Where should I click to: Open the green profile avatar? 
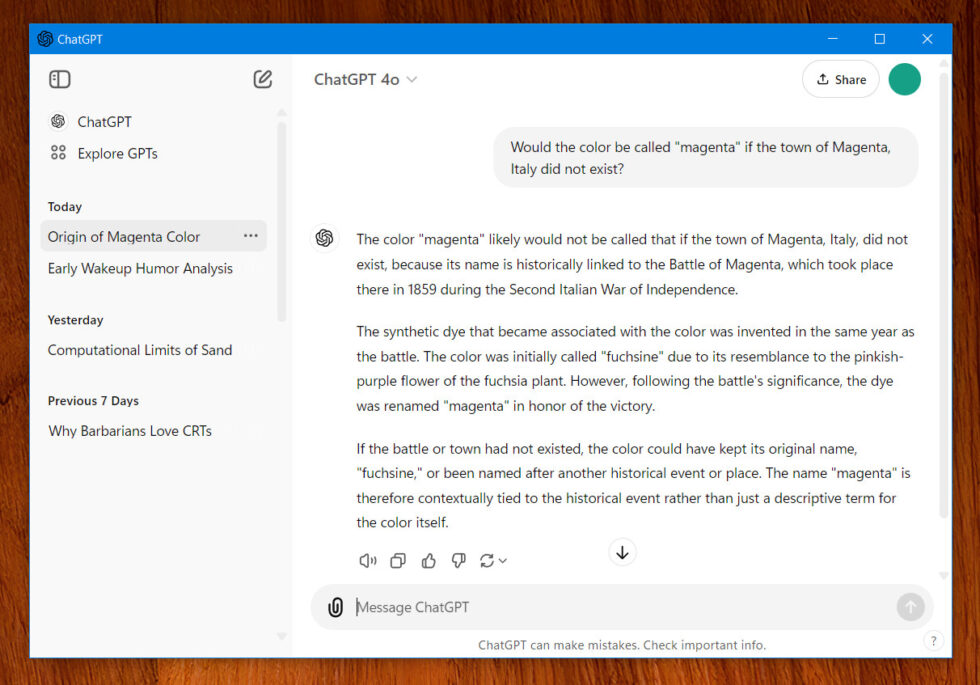pyautogui.click(x=904, y=79)
